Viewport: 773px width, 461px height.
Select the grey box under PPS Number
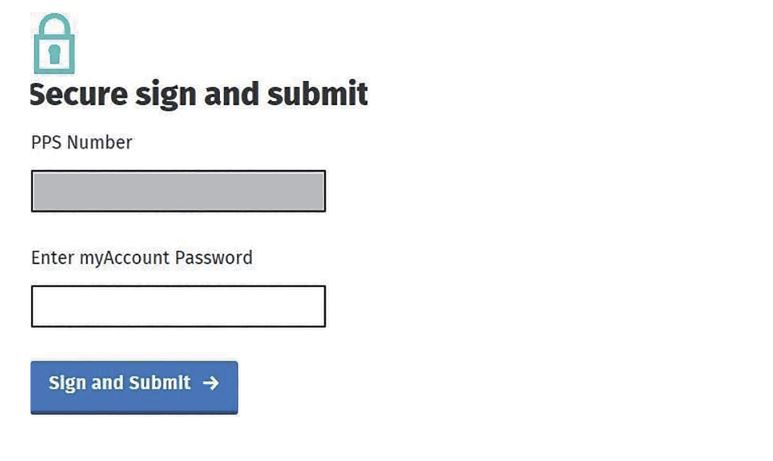pos(178,191)
